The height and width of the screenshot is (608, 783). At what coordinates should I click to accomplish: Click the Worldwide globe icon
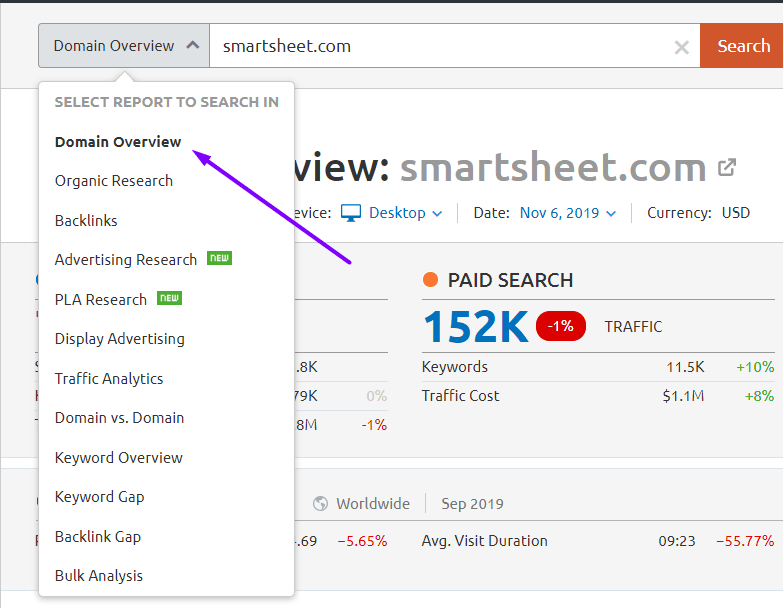point(320,504)
